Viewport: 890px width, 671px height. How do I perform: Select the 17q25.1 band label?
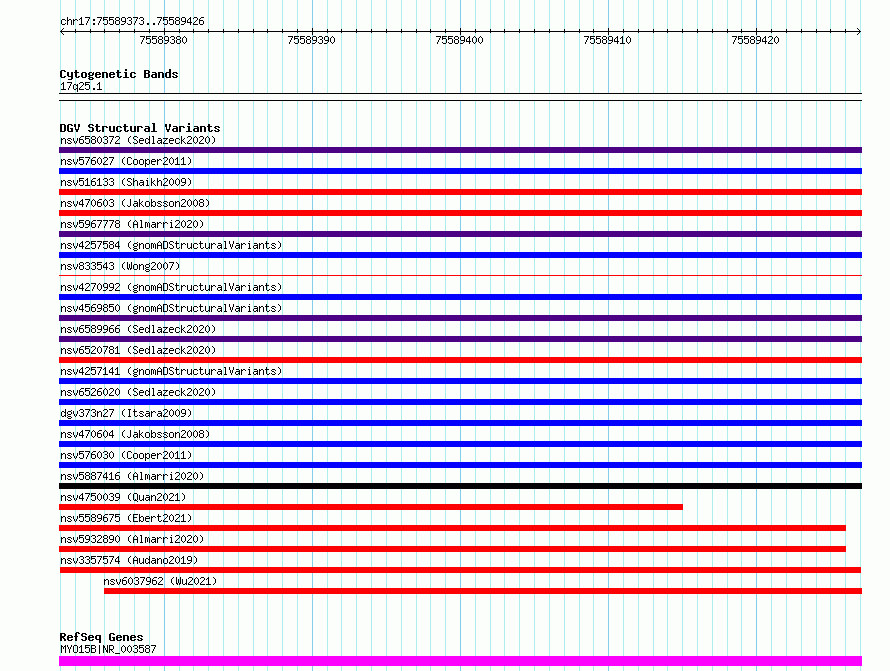[81, 86]
